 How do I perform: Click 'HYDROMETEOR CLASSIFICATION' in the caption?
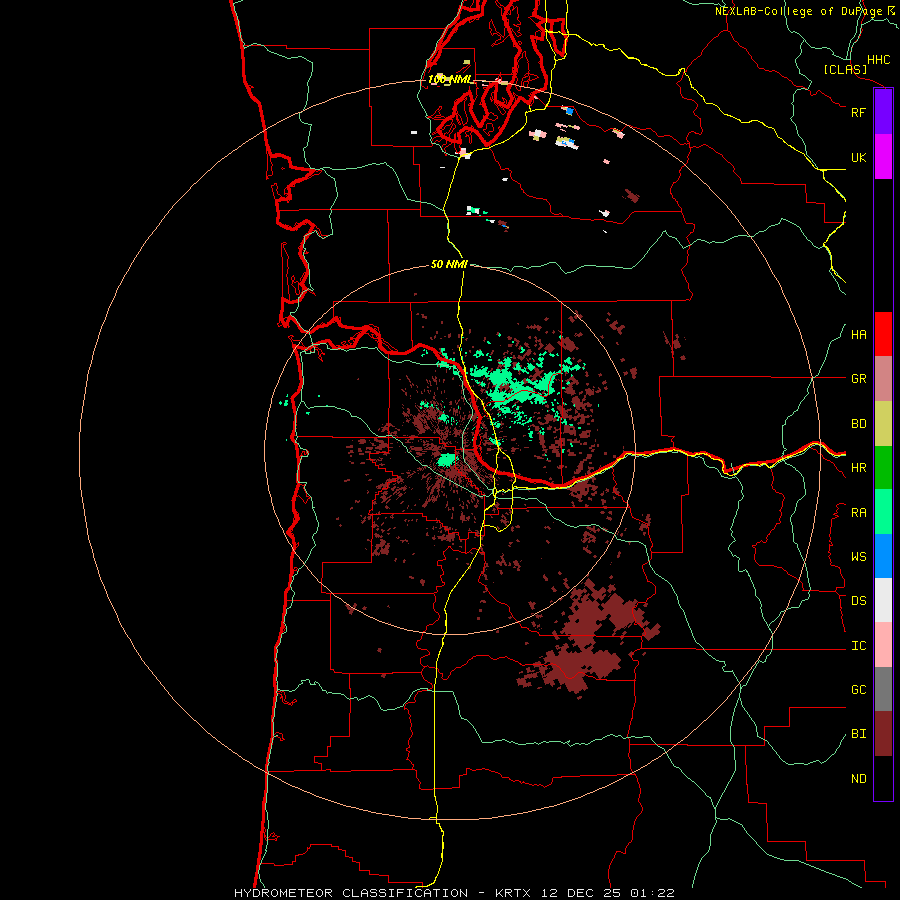[351, 893]
